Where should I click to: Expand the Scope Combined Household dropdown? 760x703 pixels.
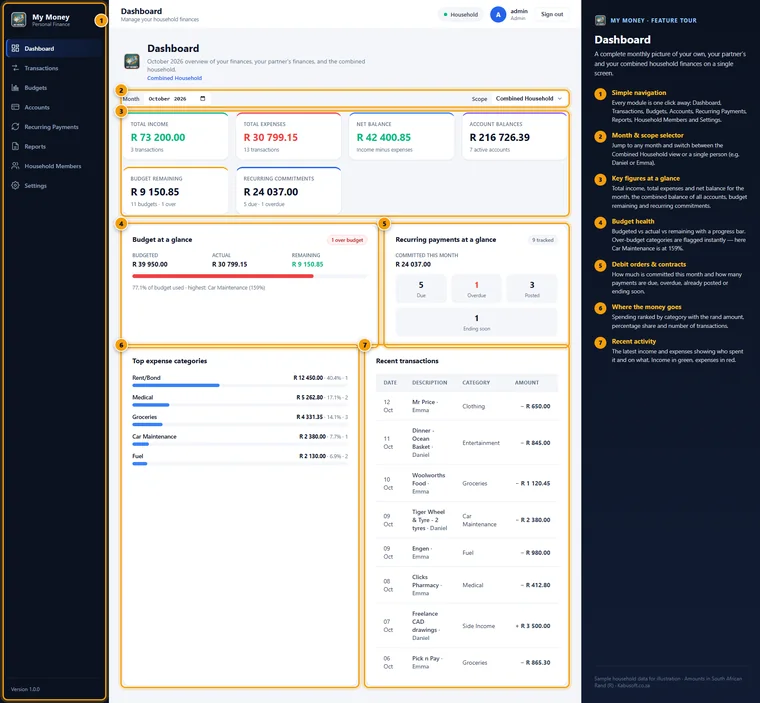(x=528, y=98)
